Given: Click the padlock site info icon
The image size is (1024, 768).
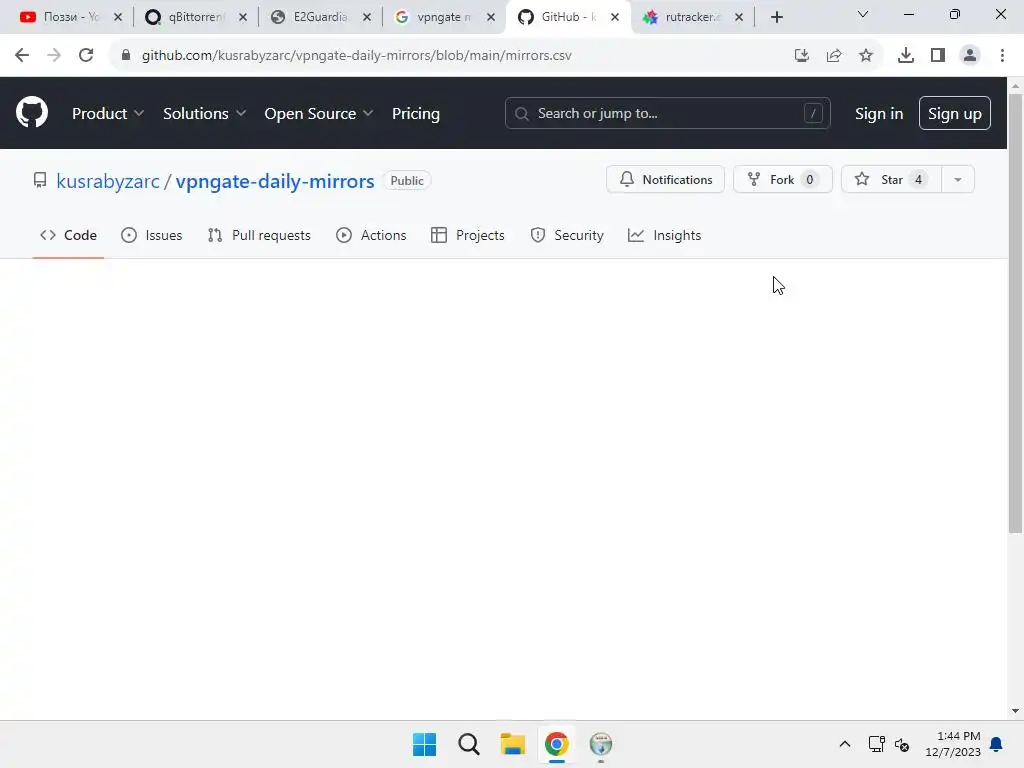Looking at the screenshot, I should (126, 55).
